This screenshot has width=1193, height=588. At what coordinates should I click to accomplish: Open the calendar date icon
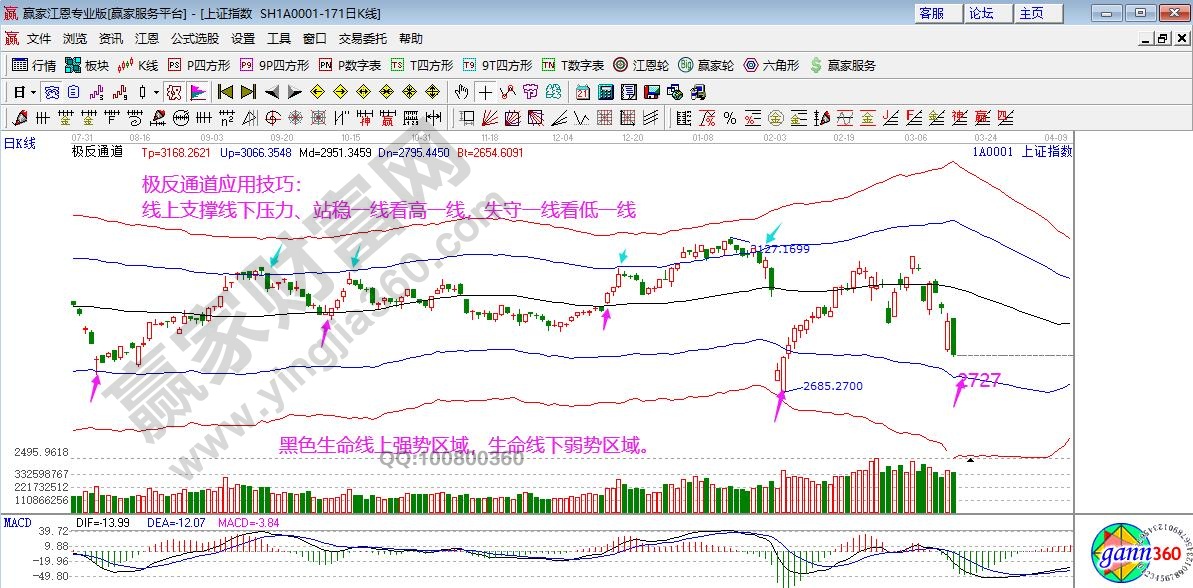582,92
